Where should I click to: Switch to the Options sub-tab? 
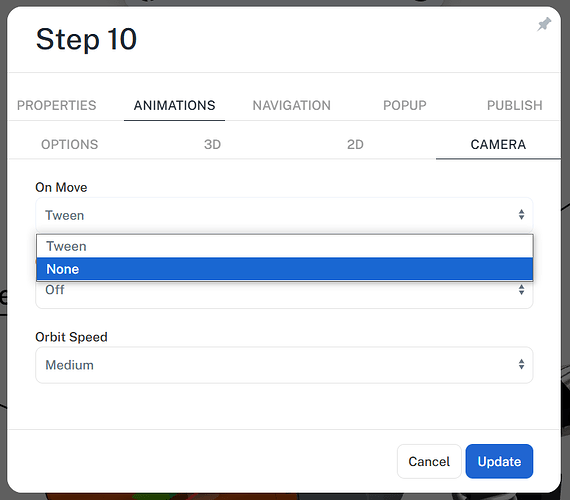pos(69,144)
